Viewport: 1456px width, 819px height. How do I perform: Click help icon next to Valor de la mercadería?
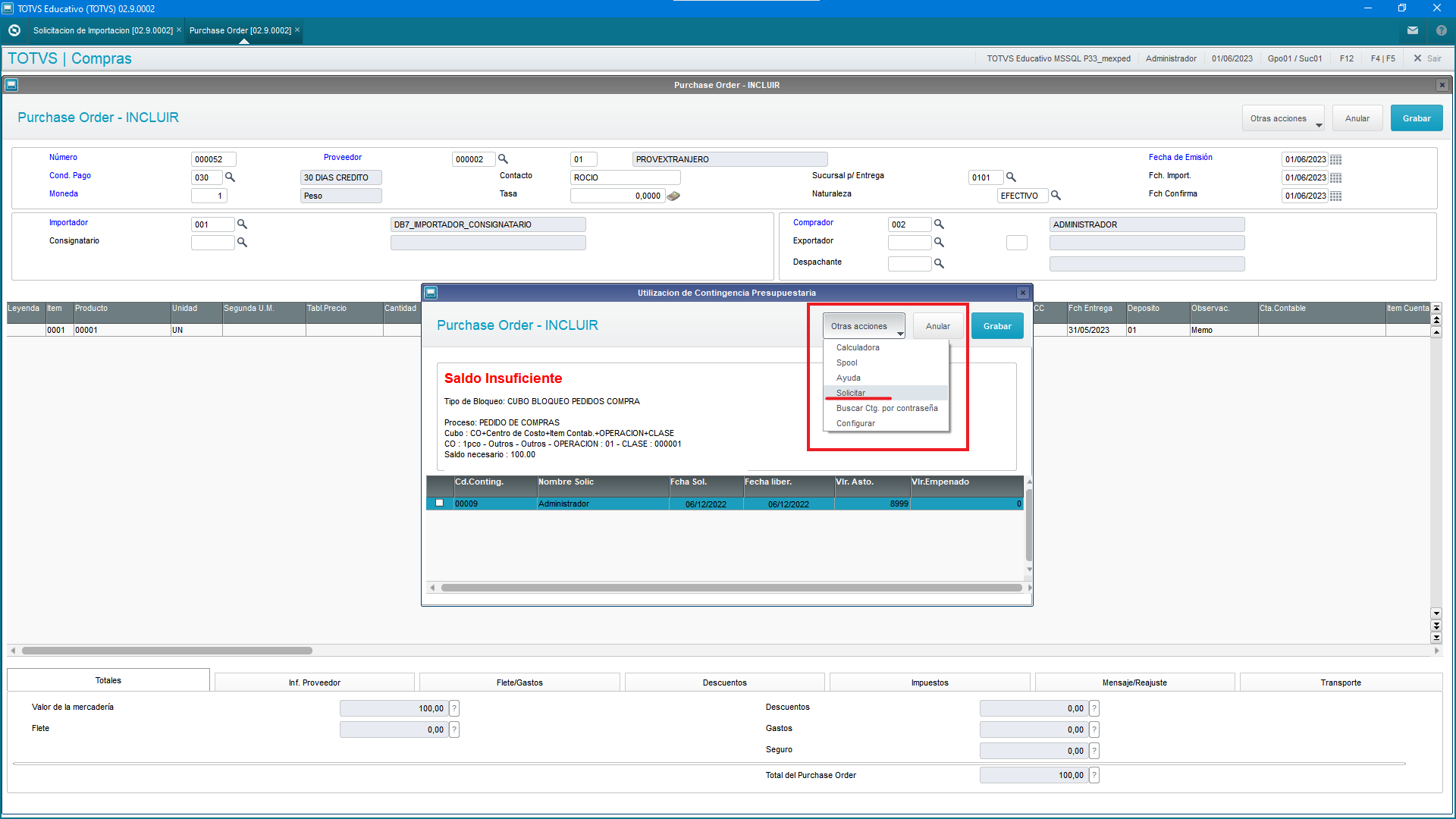click(x=454, y=708)
